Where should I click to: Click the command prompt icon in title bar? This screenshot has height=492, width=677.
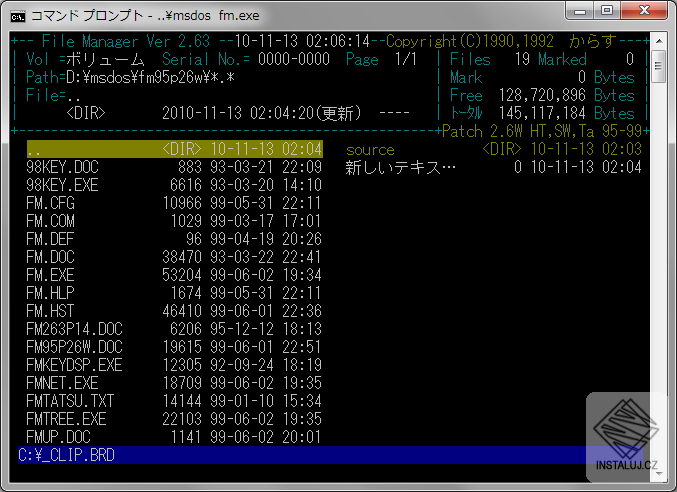tap(18, 16)
